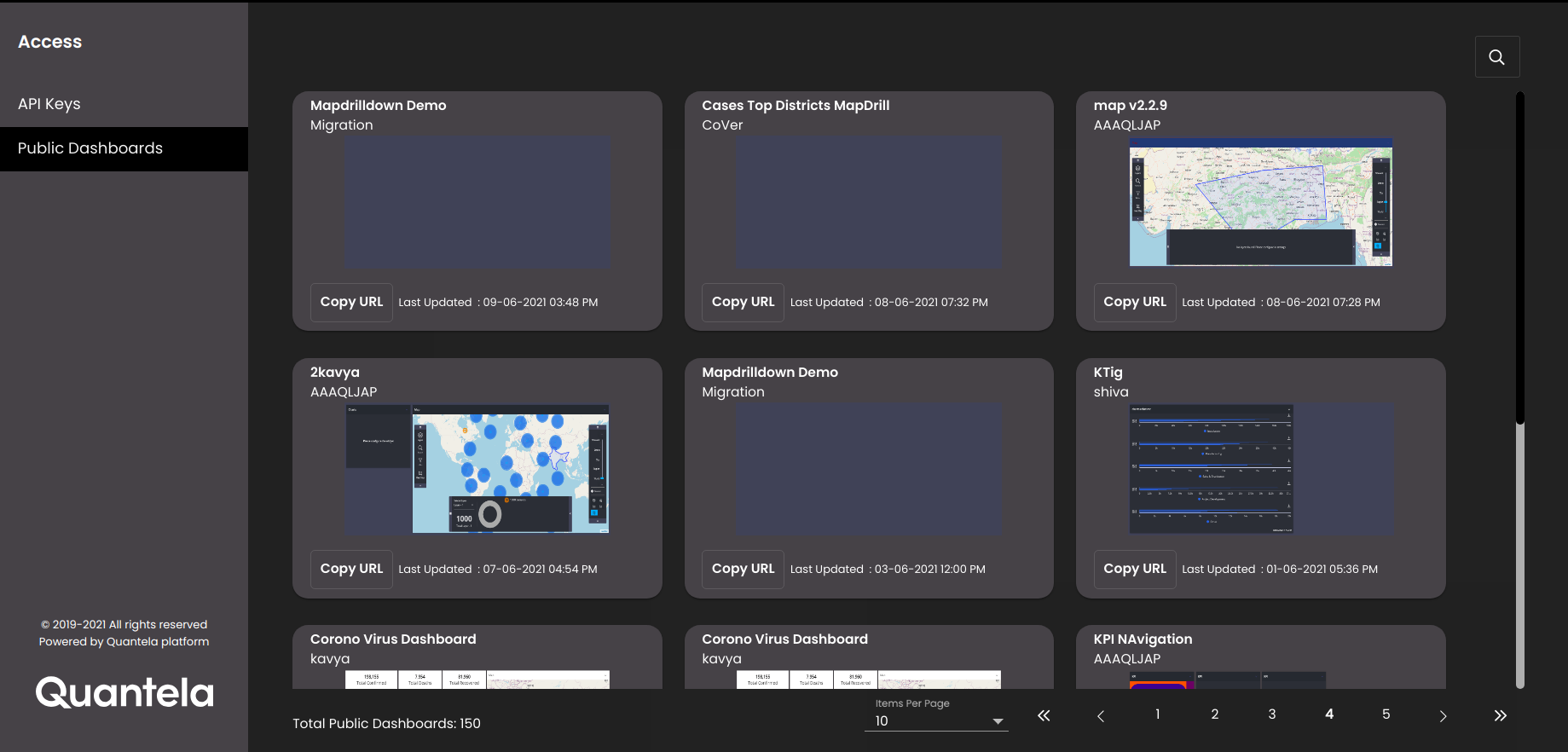1568x752 pixels.
Task: Click the Quantela logo
Action: (124, 693)
